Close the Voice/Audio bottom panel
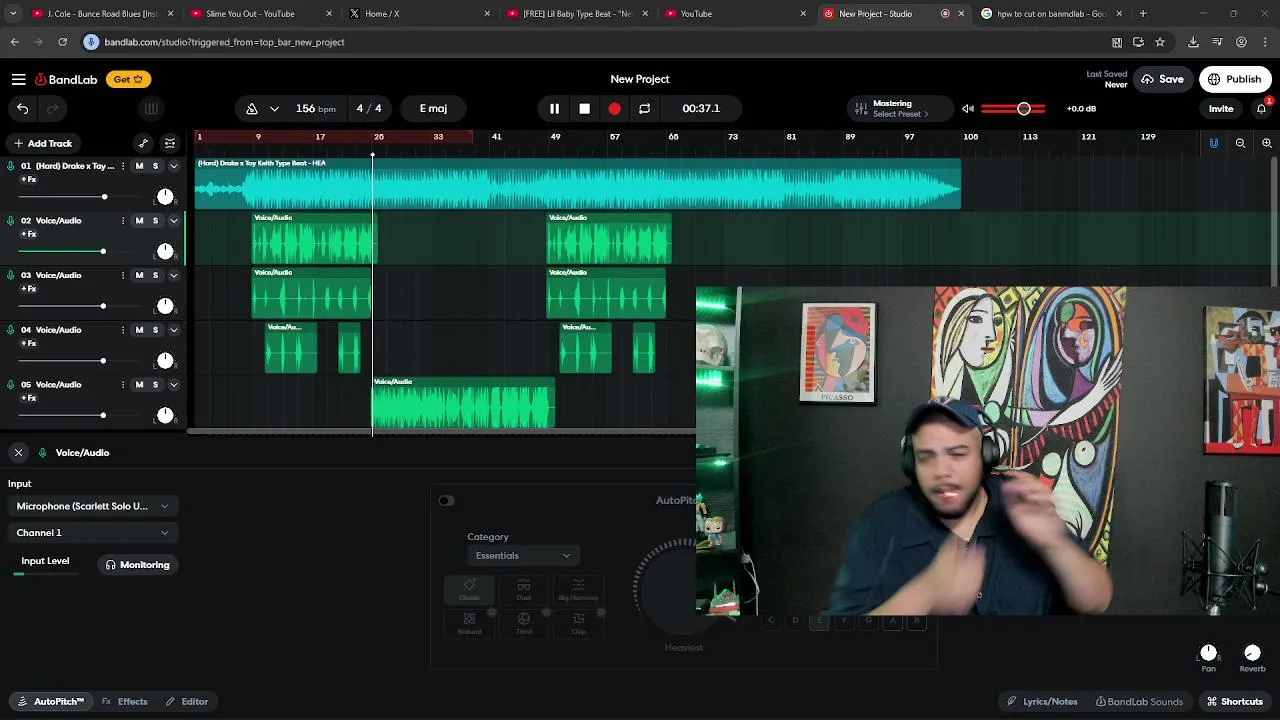 pos(18,453)
